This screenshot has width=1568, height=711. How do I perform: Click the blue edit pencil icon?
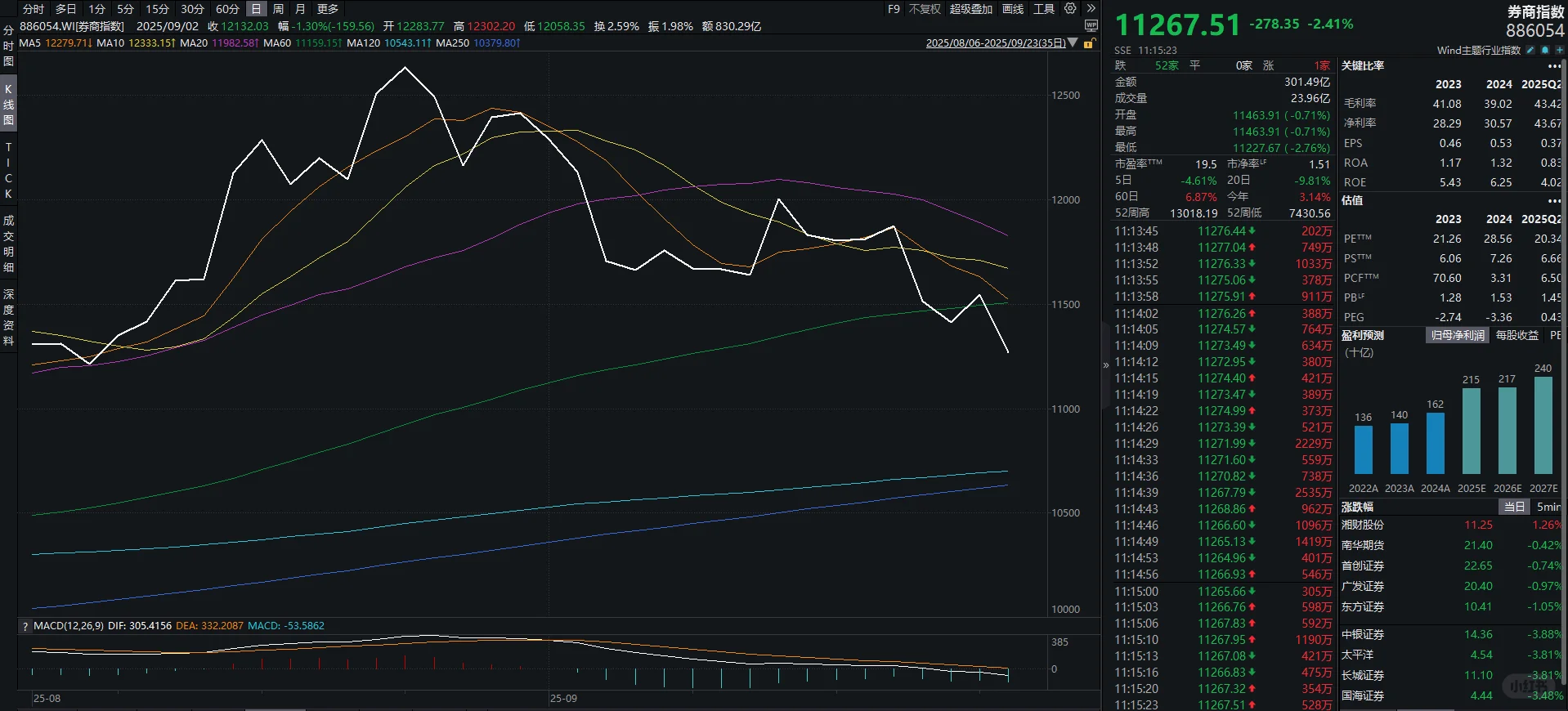(1530, 50)
